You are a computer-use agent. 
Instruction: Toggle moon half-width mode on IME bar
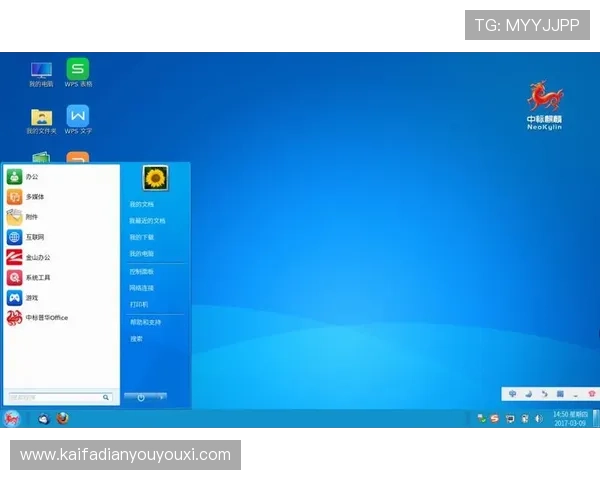click(529, 394)
